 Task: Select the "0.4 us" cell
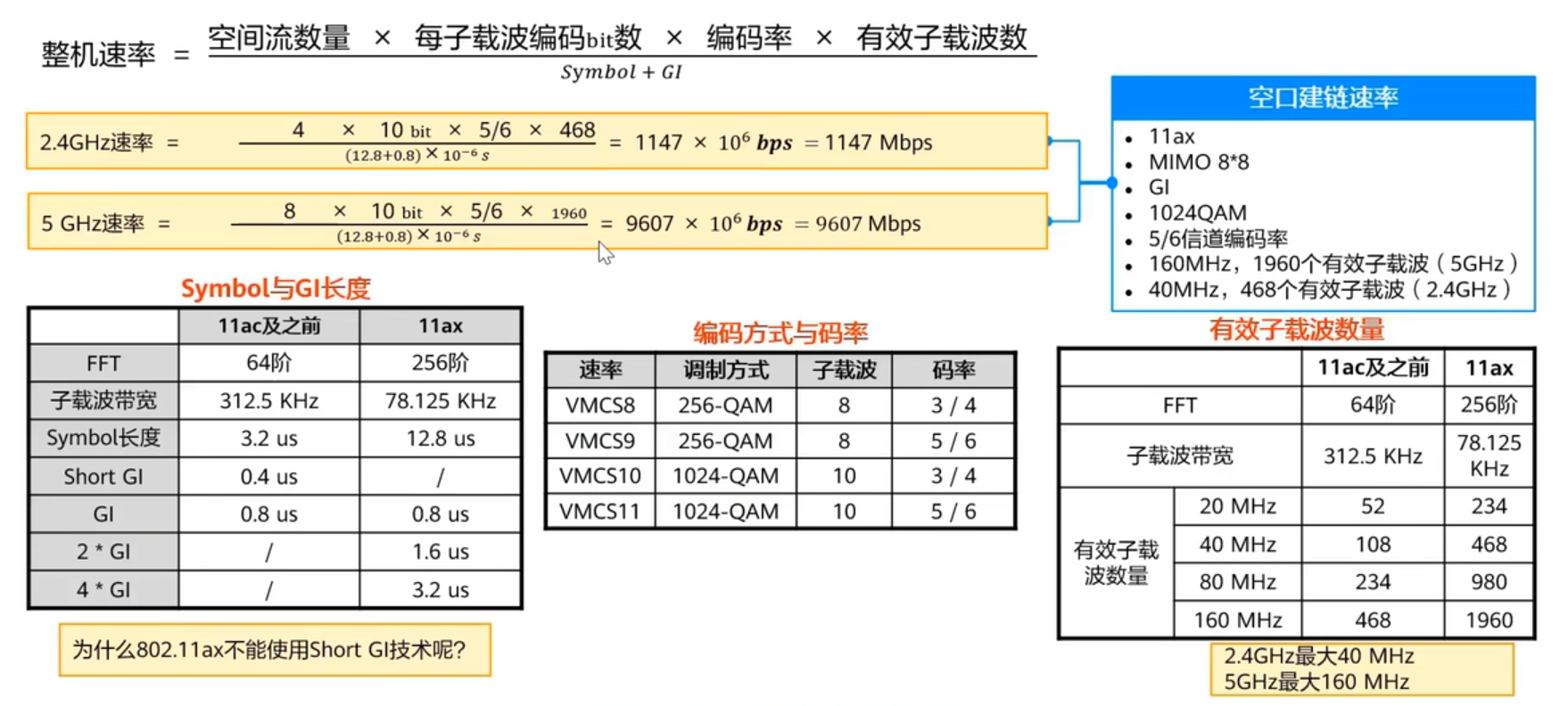click(269, 477)
